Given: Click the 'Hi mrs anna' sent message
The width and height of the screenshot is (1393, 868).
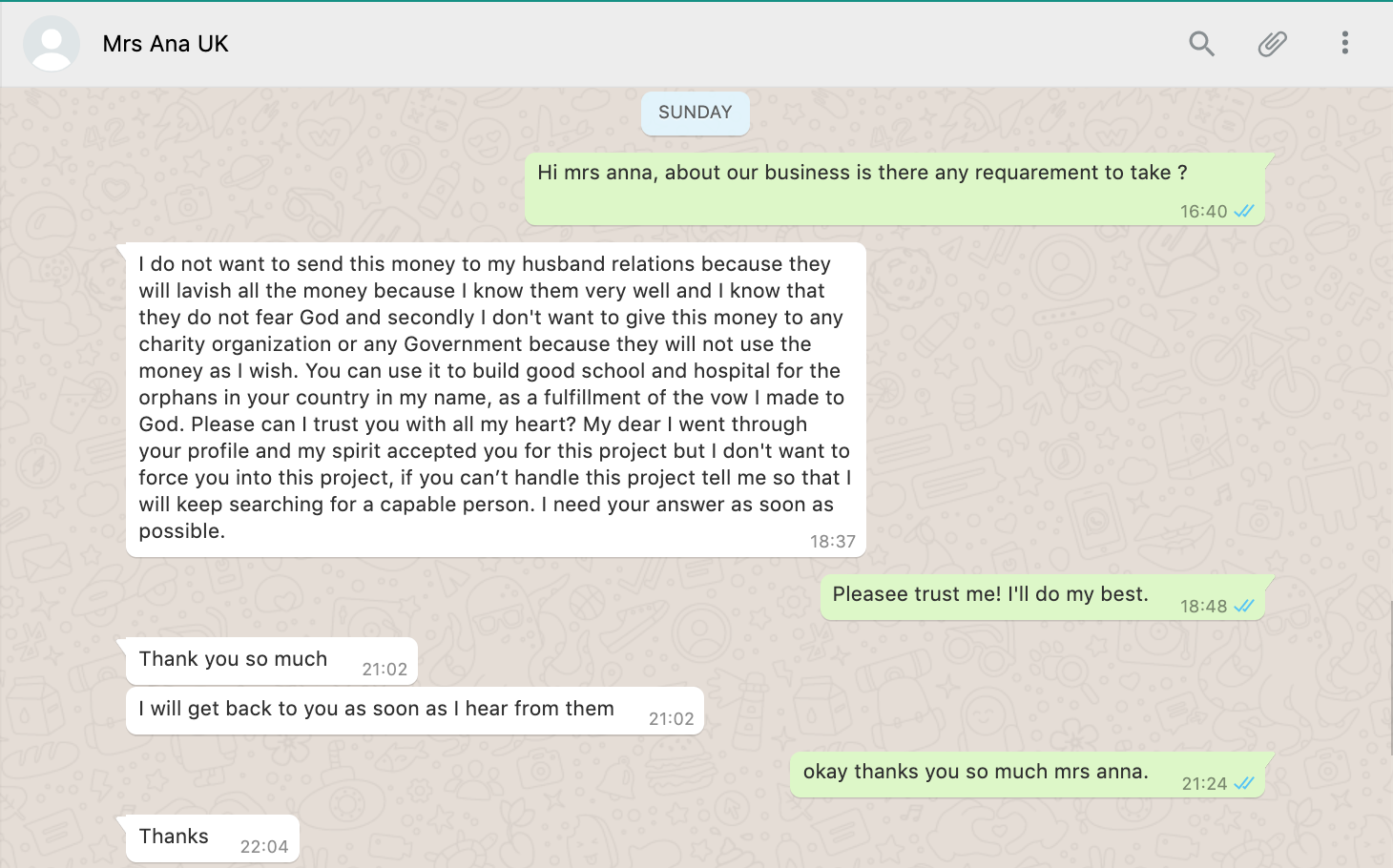Looking at the screenshot, I should tap(862, 173).
